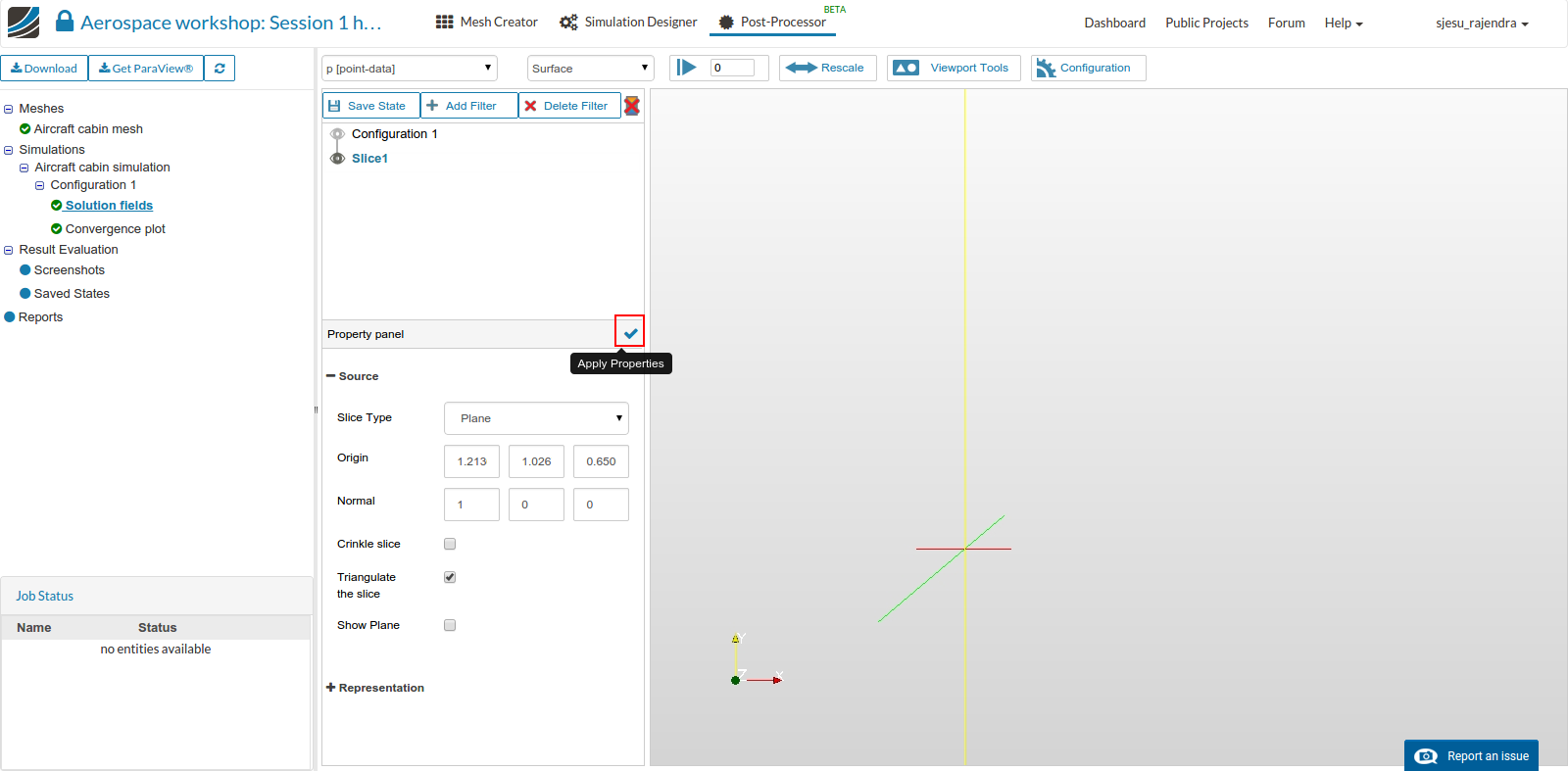
Task: Click the SimScale logo icon
Action: tap(24, 23)
